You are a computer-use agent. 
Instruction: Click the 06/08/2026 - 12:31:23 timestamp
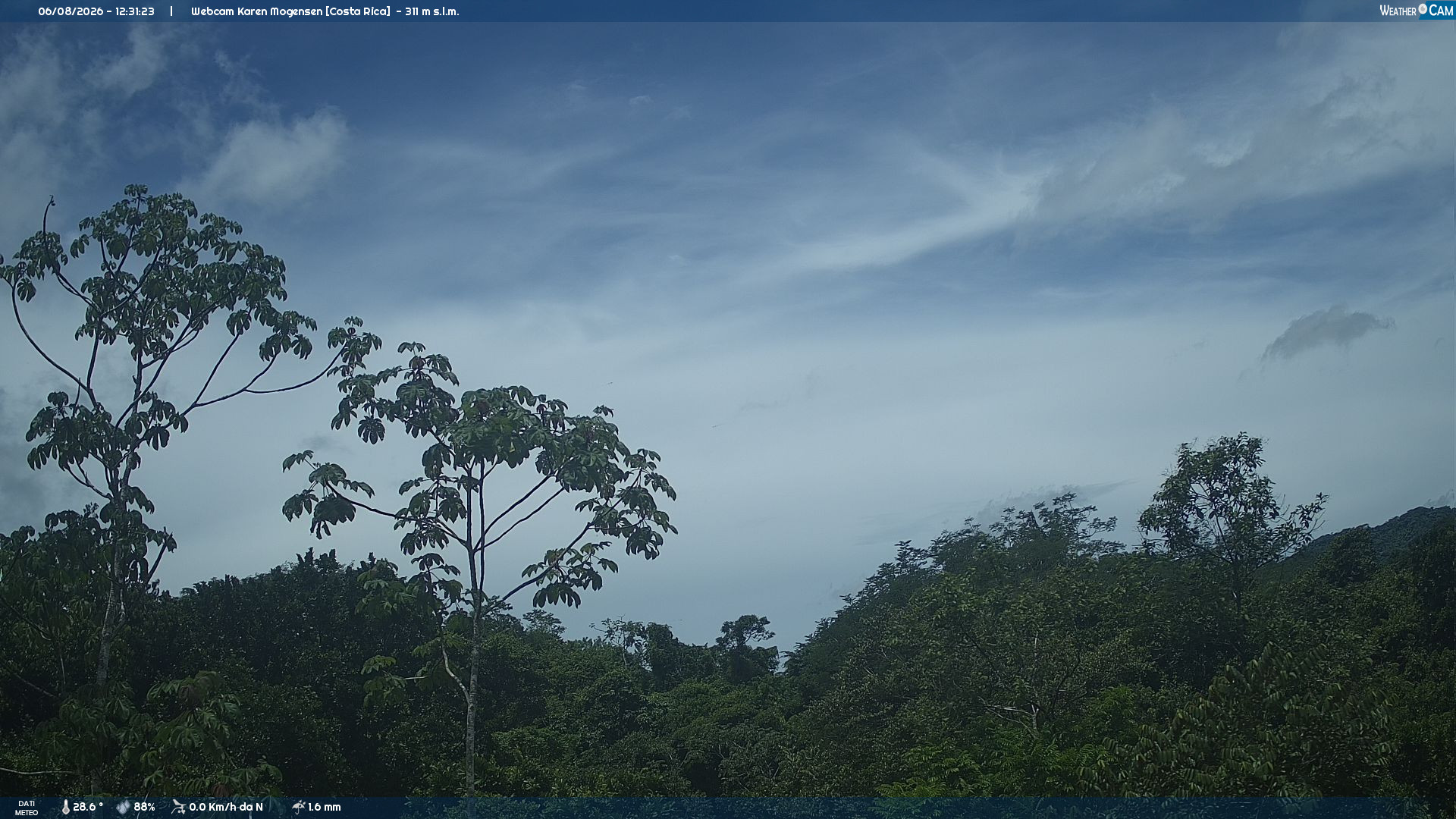[x=96, y=11]
